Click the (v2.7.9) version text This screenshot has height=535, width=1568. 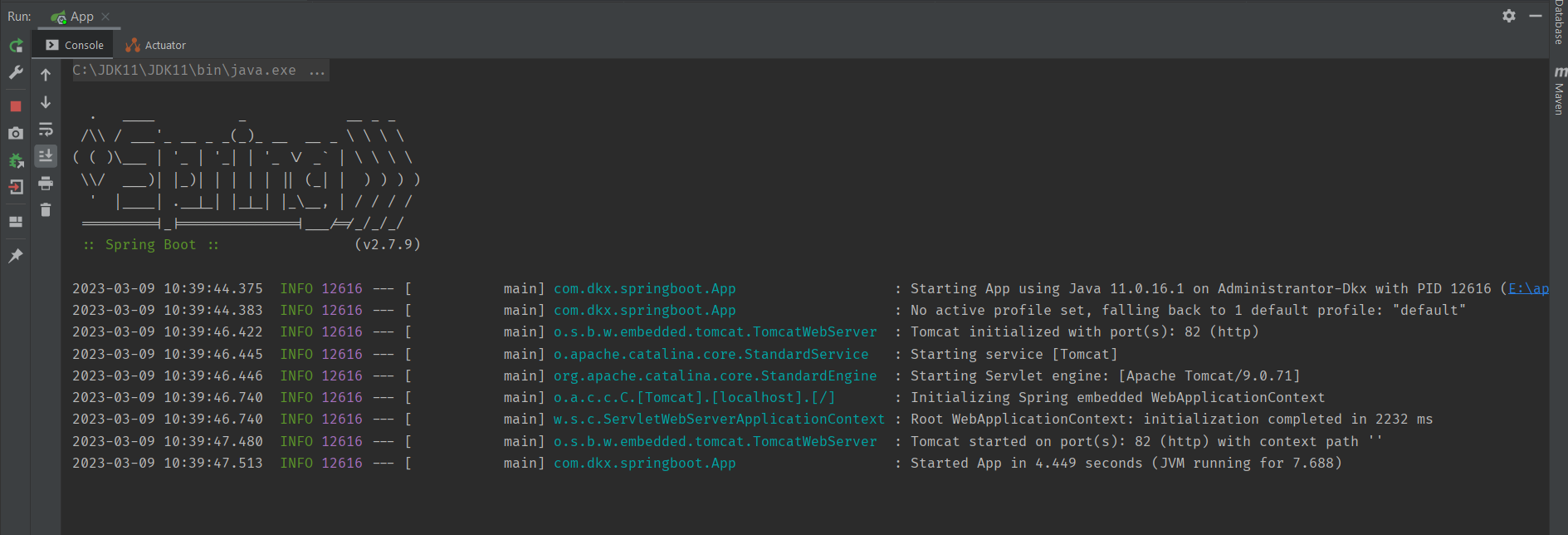pos(387,245)
